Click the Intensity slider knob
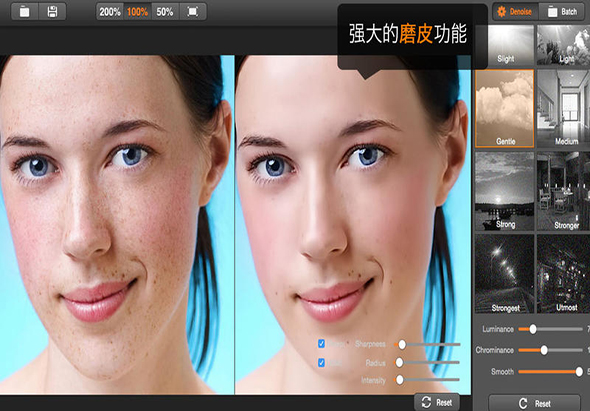Viewport: 590px width, 411px height. (400, 380)
